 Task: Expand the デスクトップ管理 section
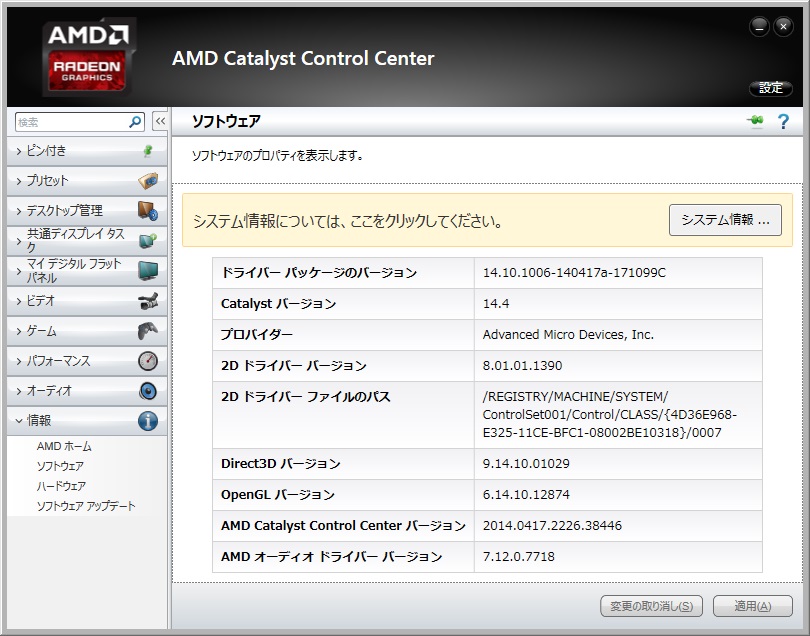pyautogui.click(x=87, y=211)
